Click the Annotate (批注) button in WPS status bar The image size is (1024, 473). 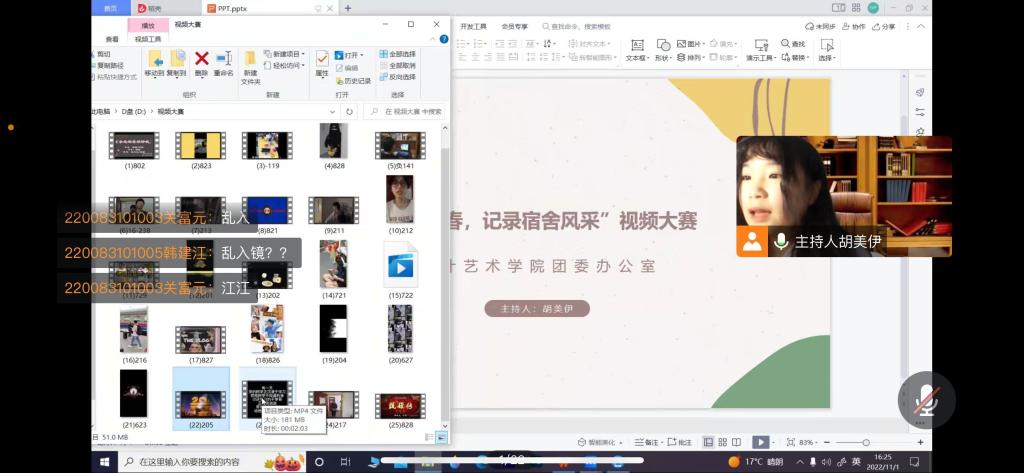680,442
